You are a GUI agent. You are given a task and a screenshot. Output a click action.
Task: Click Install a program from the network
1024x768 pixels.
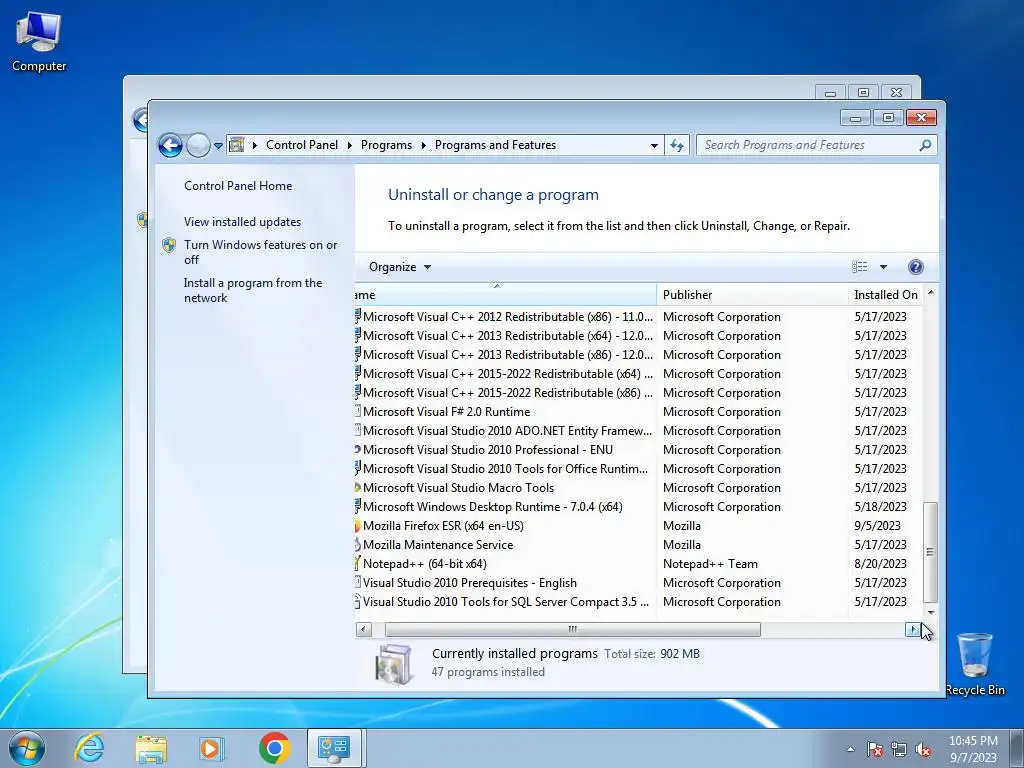(253, 290)
